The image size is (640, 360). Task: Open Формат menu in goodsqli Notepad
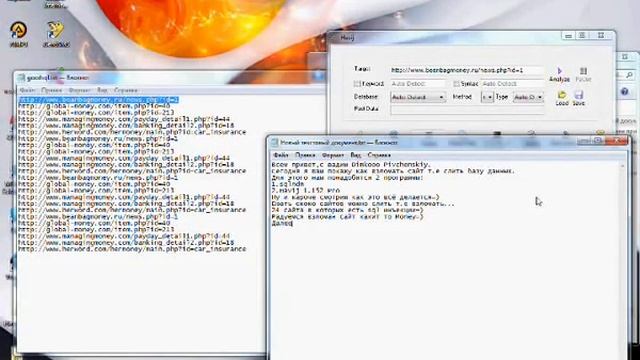pos(79,90)
